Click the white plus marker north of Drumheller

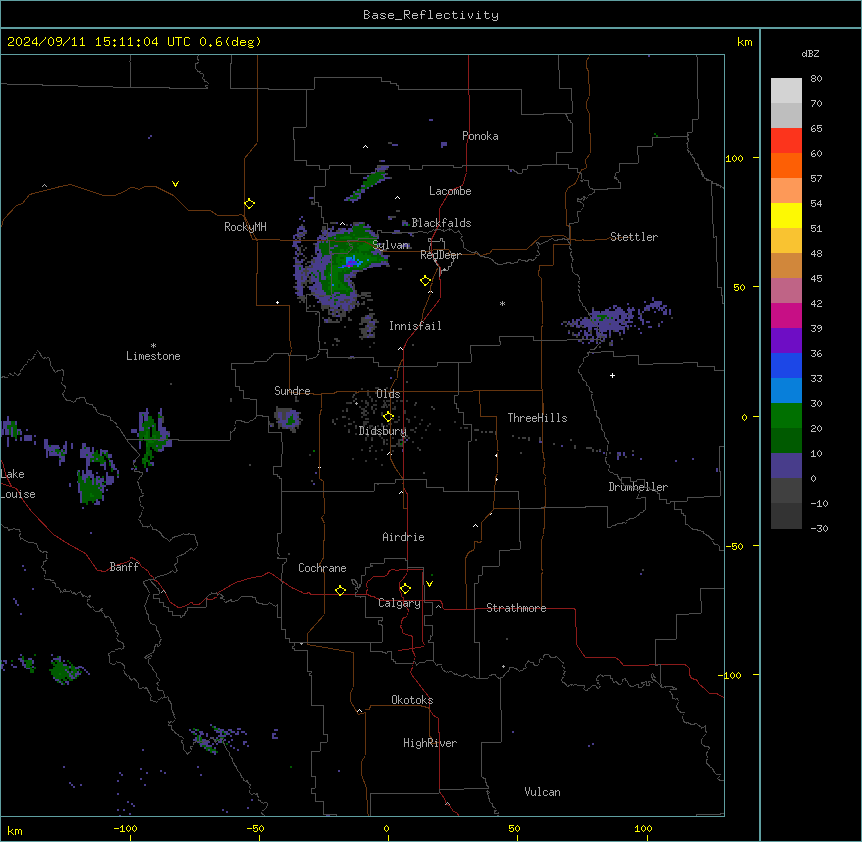tap(612, 375)
